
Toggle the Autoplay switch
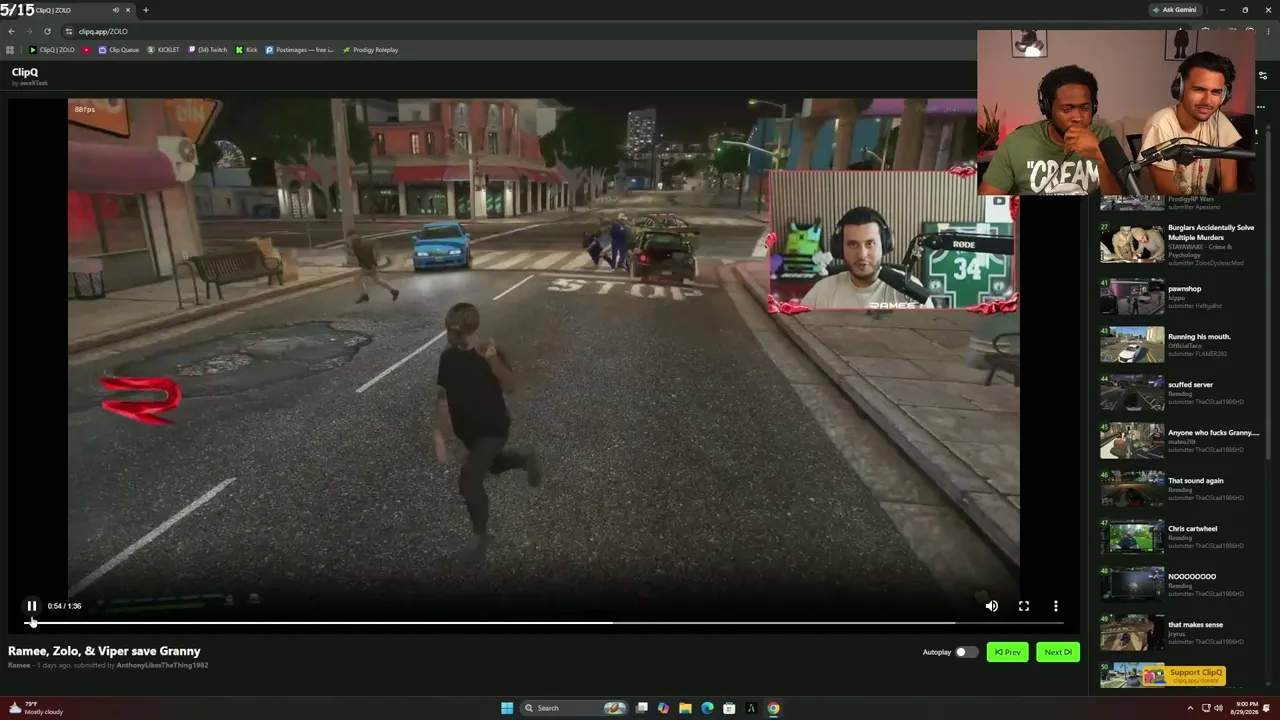pyautogui.click(x=966, y=652)
